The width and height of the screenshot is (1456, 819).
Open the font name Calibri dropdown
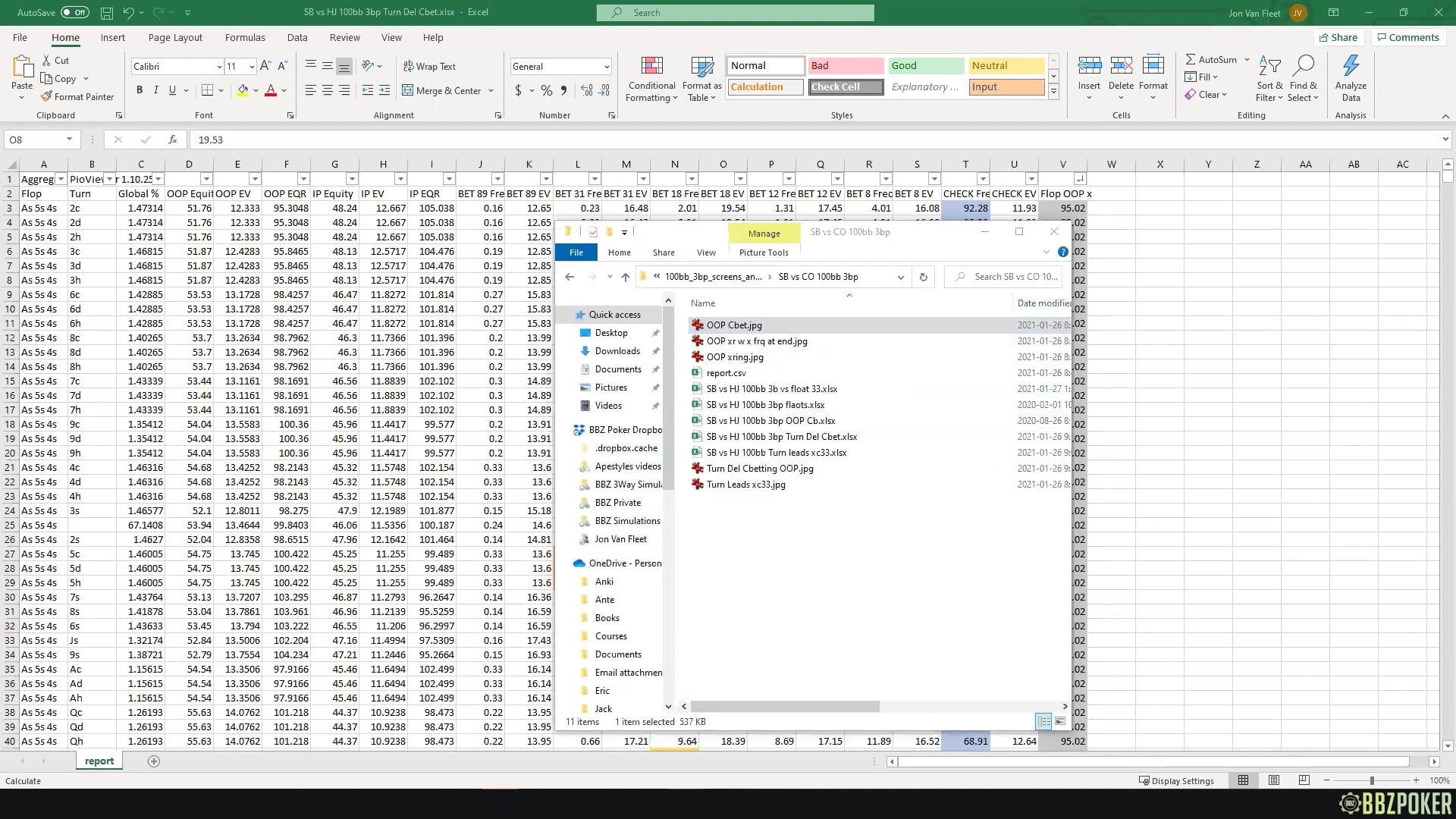coord(219,67)
